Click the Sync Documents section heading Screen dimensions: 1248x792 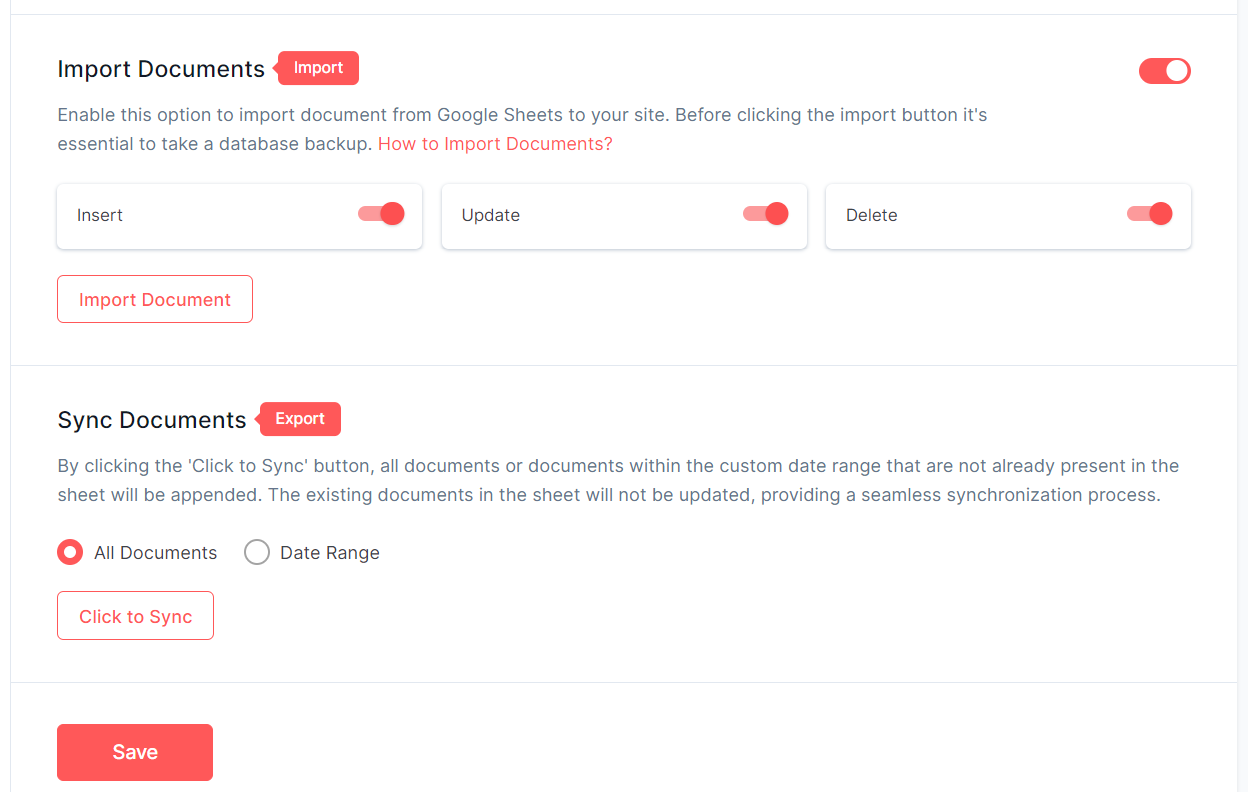click(x=151, y=420)
